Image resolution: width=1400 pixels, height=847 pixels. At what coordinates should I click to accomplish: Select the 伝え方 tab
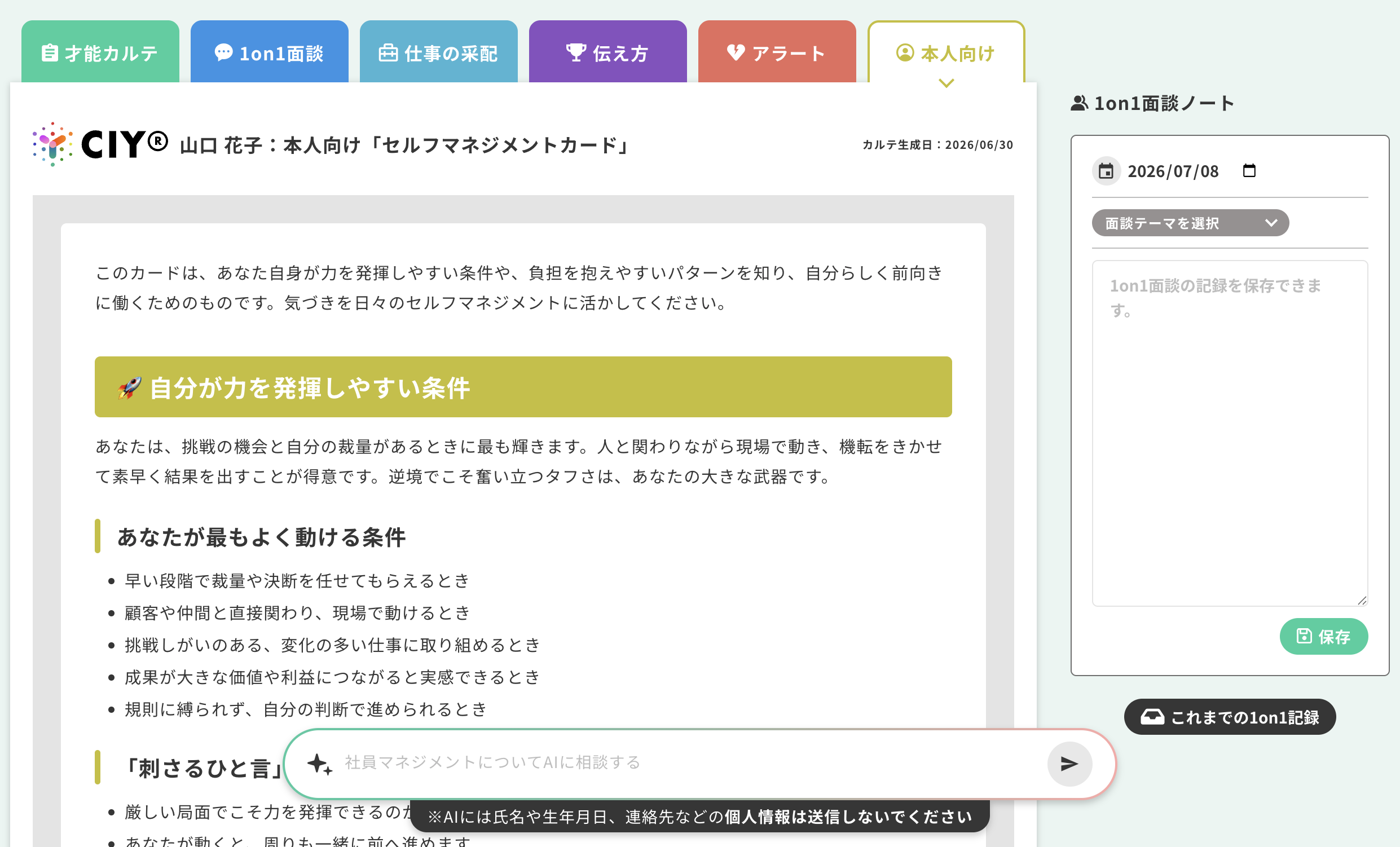pyautogui.click(x=607, y=52)
